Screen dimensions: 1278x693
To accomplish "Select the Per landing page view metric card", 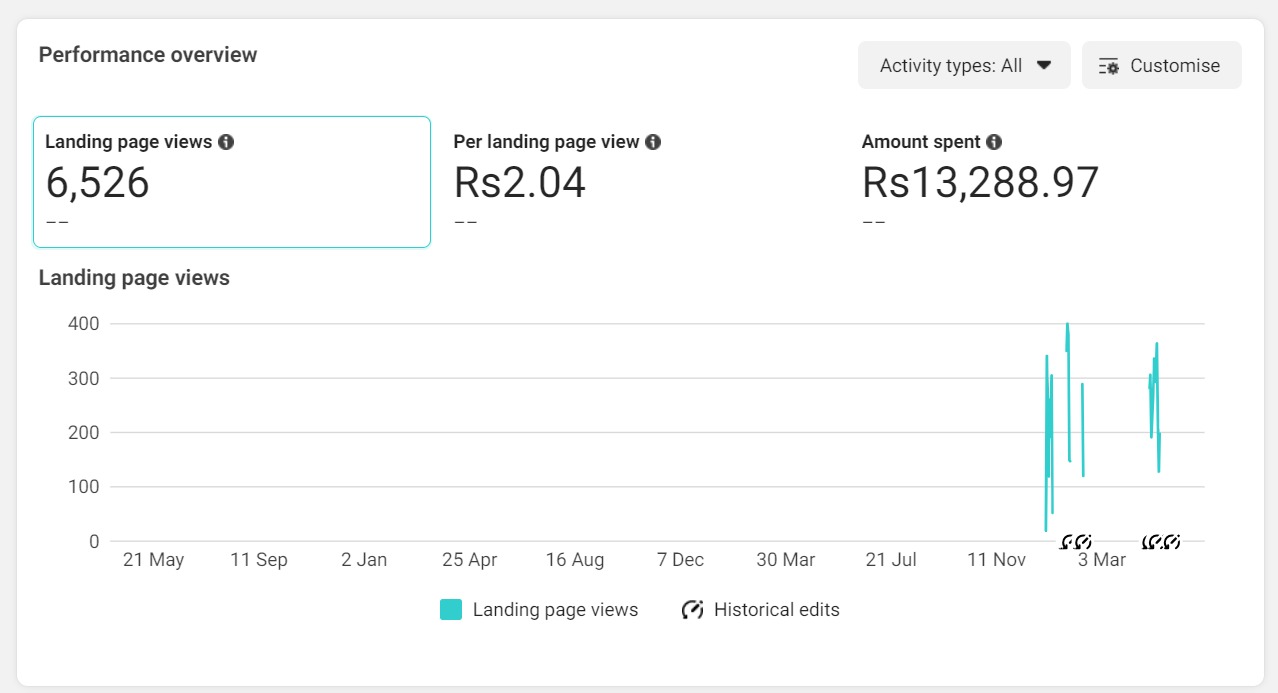I will [640, 182].
